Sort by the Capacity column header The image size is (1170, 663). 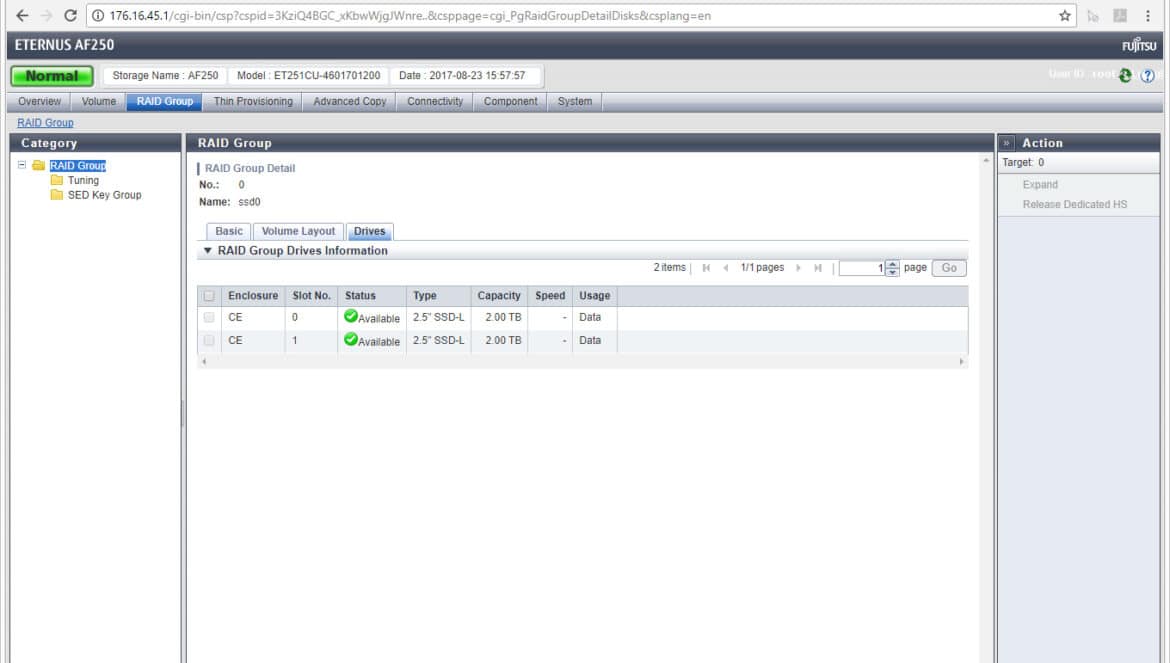tap(499, 296)
